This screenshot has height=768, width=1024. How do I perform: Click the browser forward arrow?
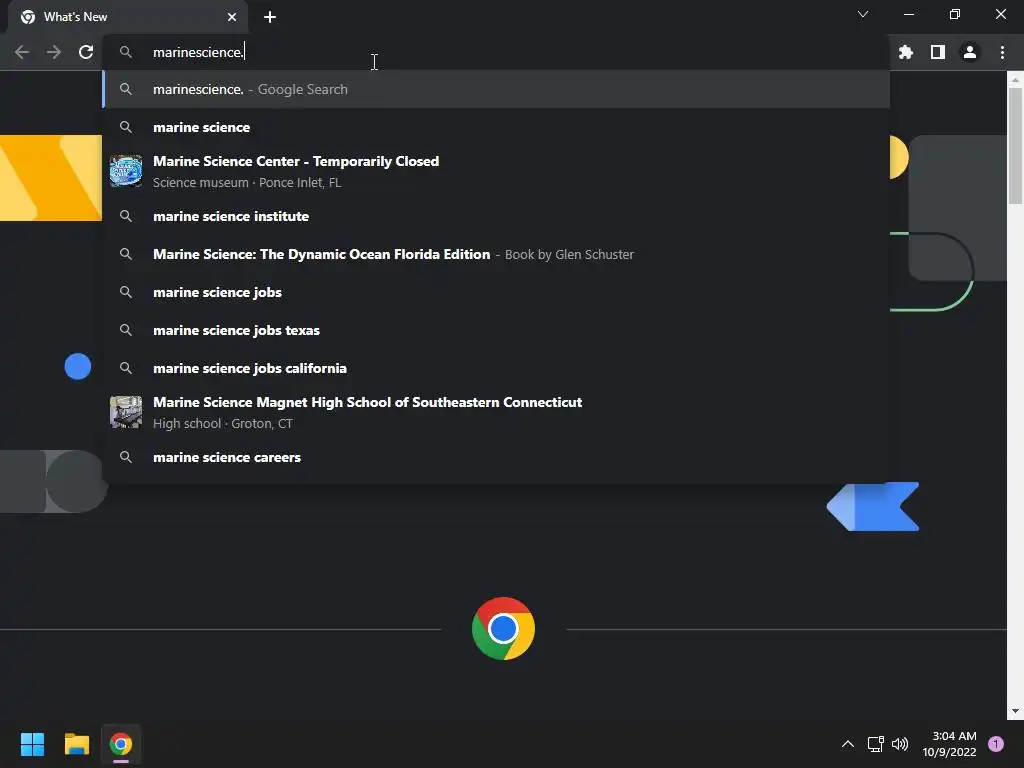54,52
